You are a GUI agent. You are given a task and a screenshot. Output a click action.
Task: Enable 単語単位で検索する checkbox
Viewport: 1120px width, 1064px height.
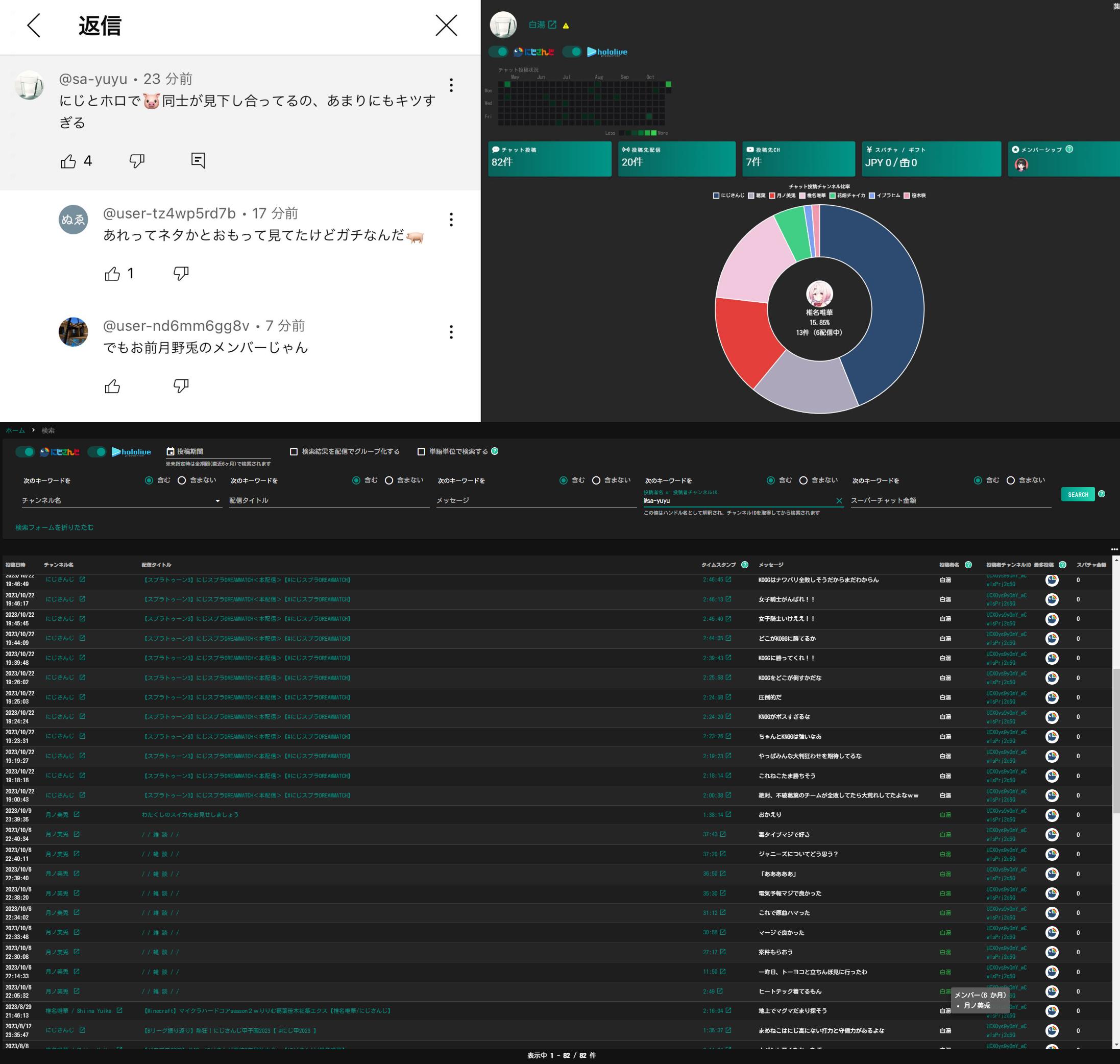tap(421, 451)
